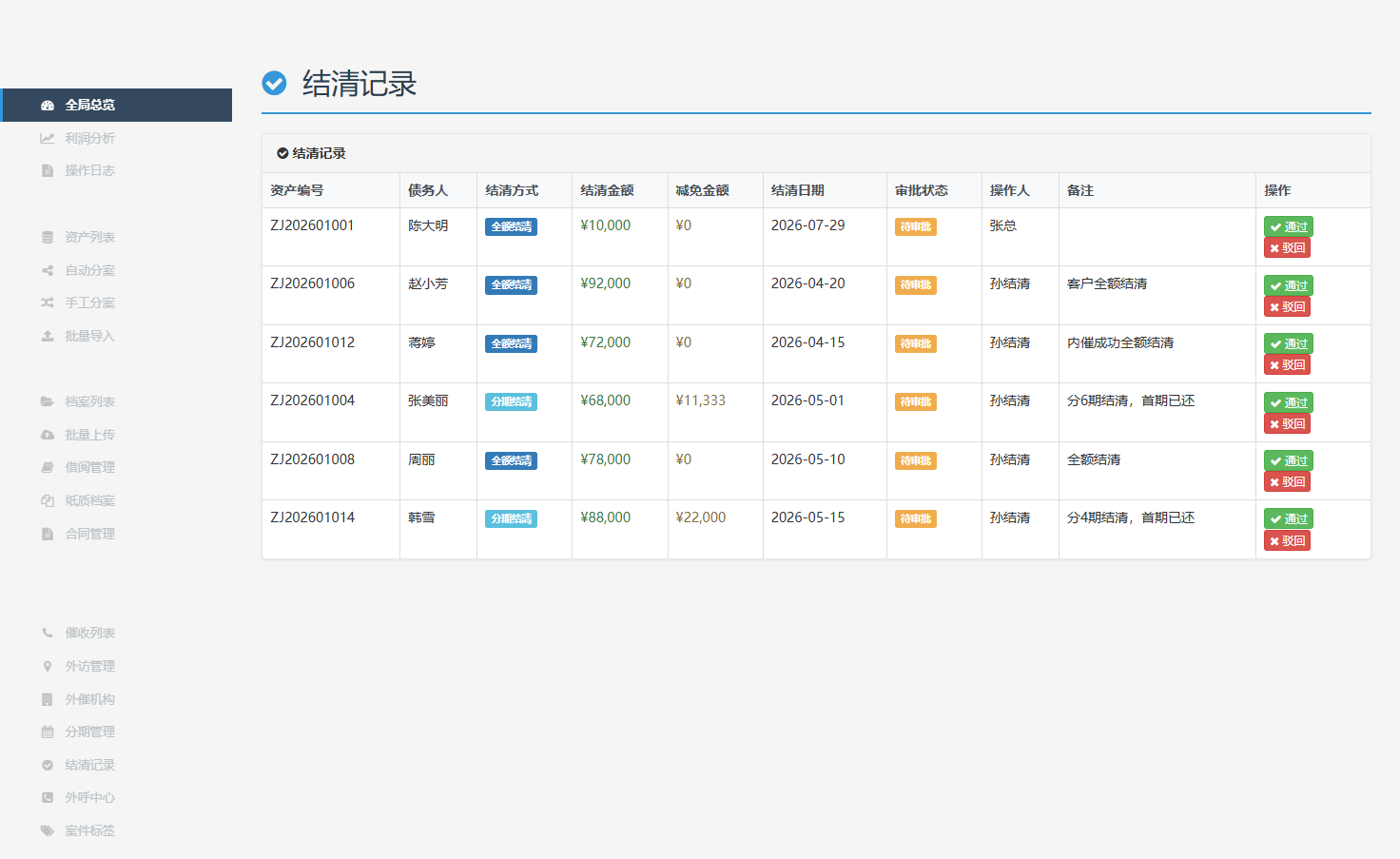Click debtor name 蒋婷
Image resolution: width=1400 pixels, height=859 pixels.
(x=421, y=342)
